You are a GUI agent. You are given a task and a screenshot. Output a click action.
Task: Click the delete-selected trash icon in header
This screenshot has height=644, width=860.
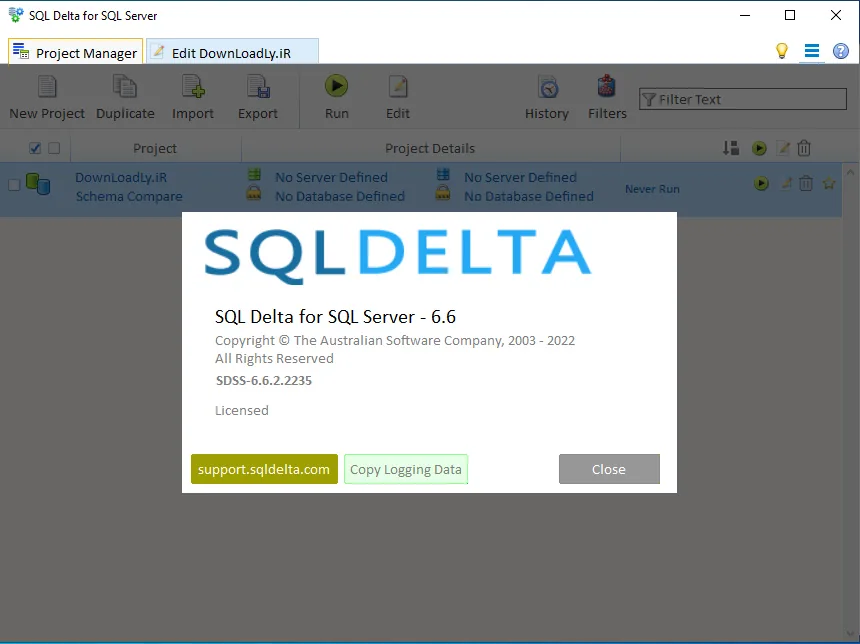pos(804,148)
